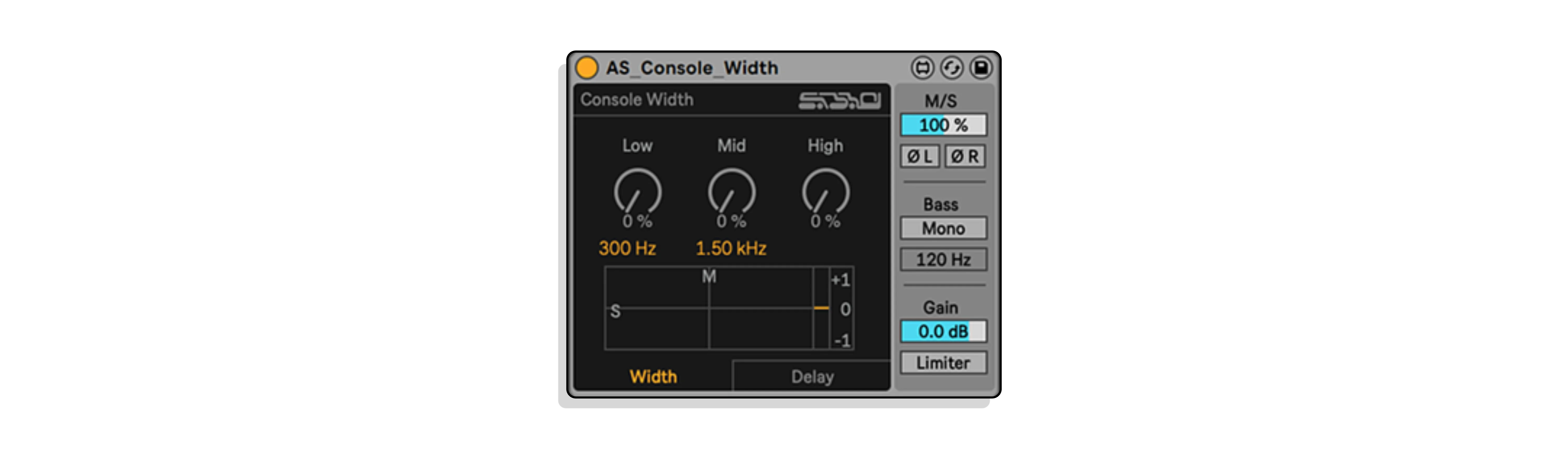Click the High 0 % value readout

click(x=825, y=221)
